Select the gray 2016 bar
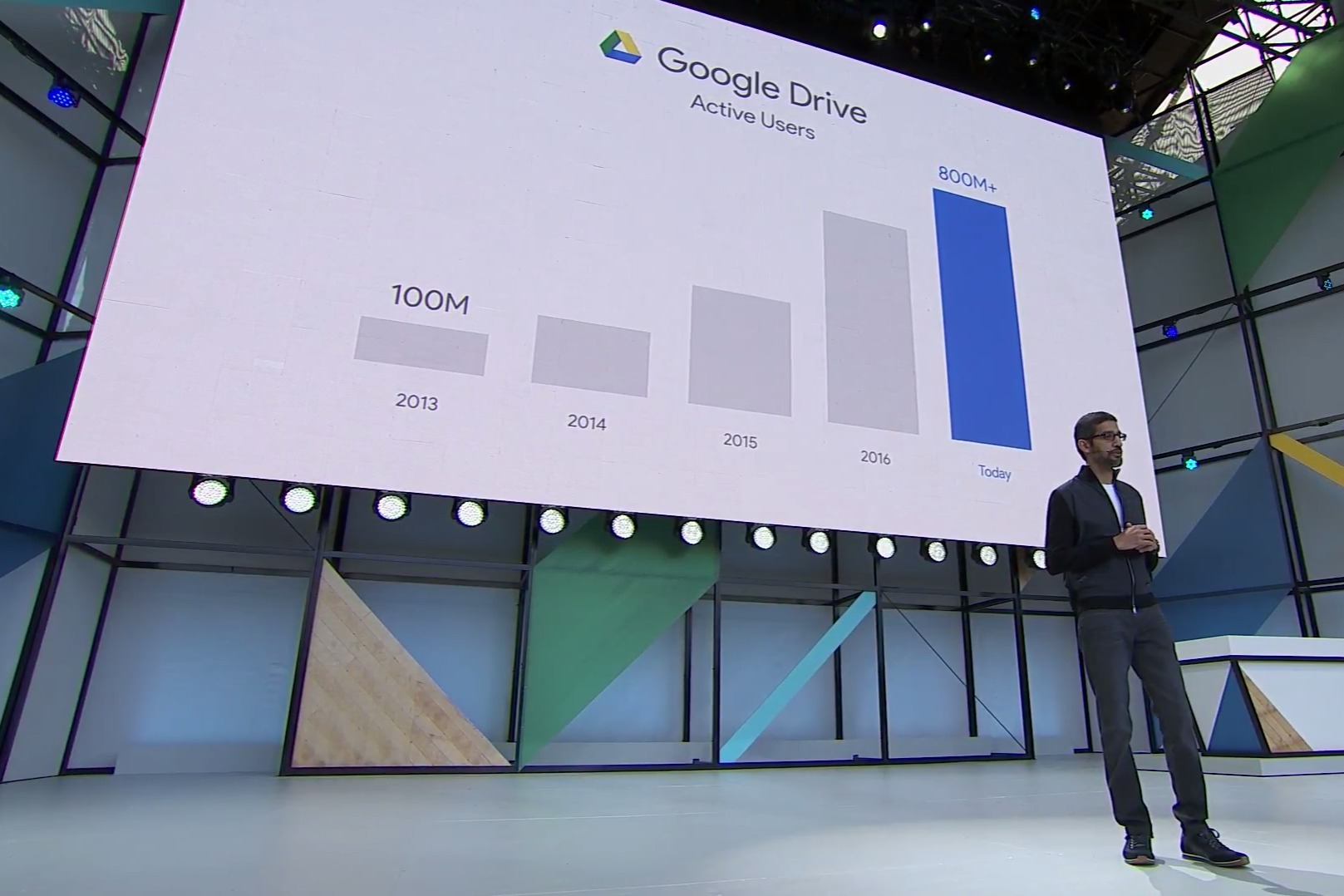The image size is (1344, 896). [x=870, y=322]
